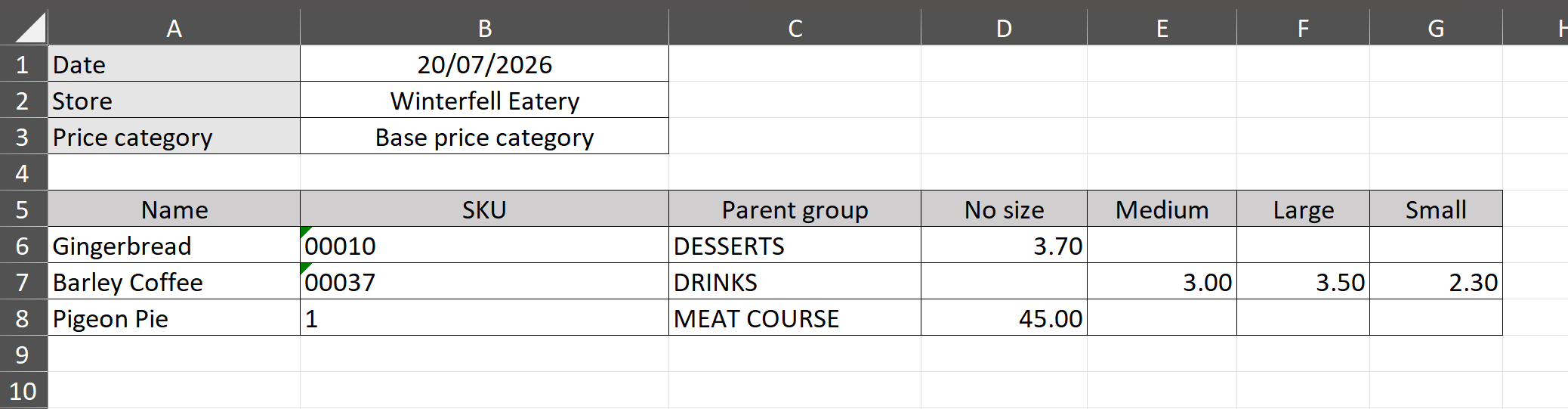
Task: Click Barley Coffee Large price 3.50
Action: [1303, 281]
